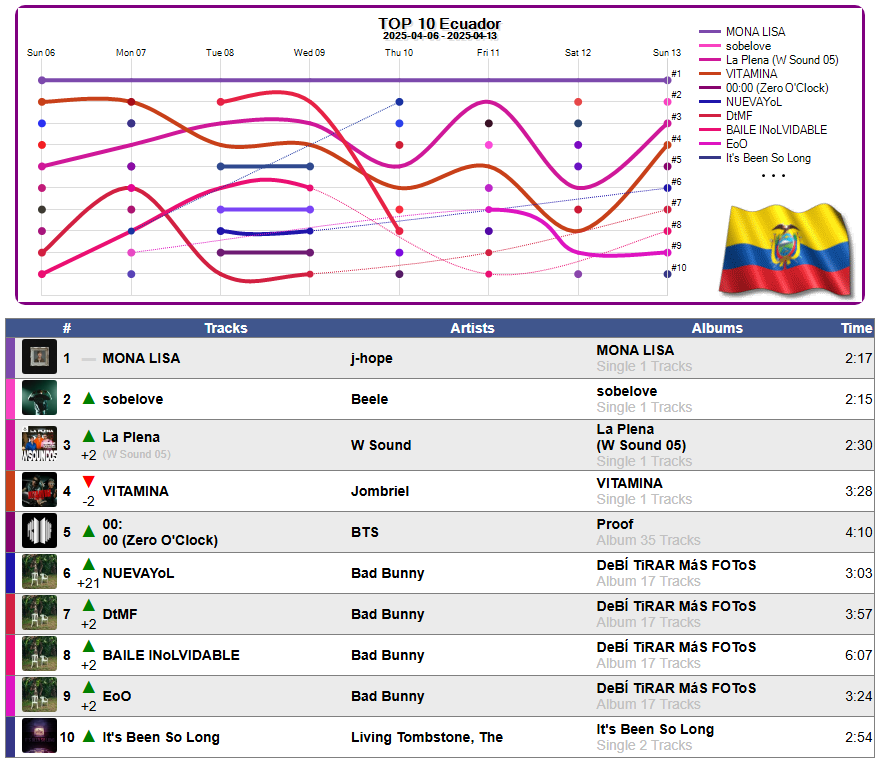
Task: Open the EoO row cover thumbnail
Action: [x=39, y=694]
